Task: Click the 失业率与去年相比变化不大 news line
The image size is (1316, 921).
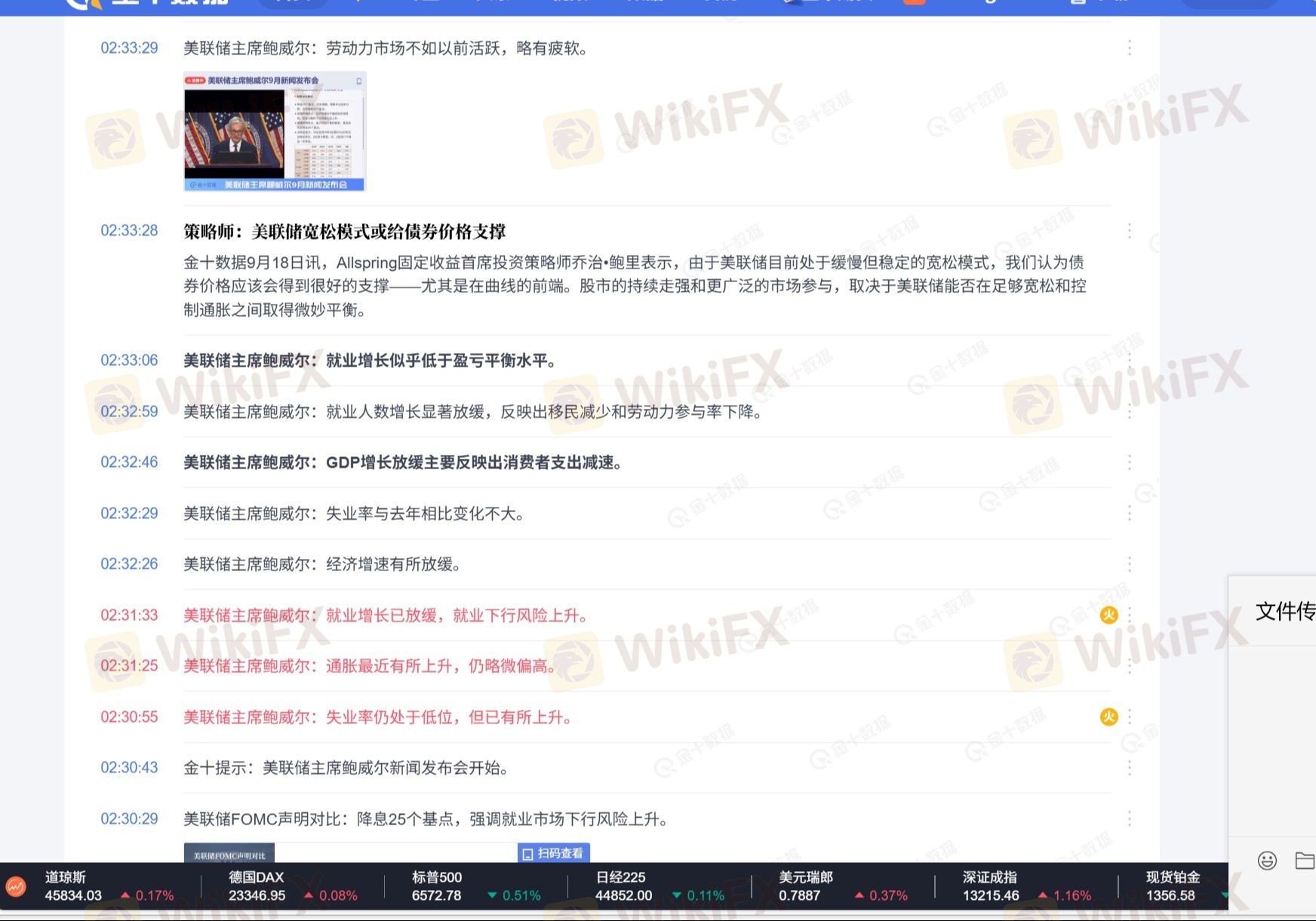Action: (354, 514)
